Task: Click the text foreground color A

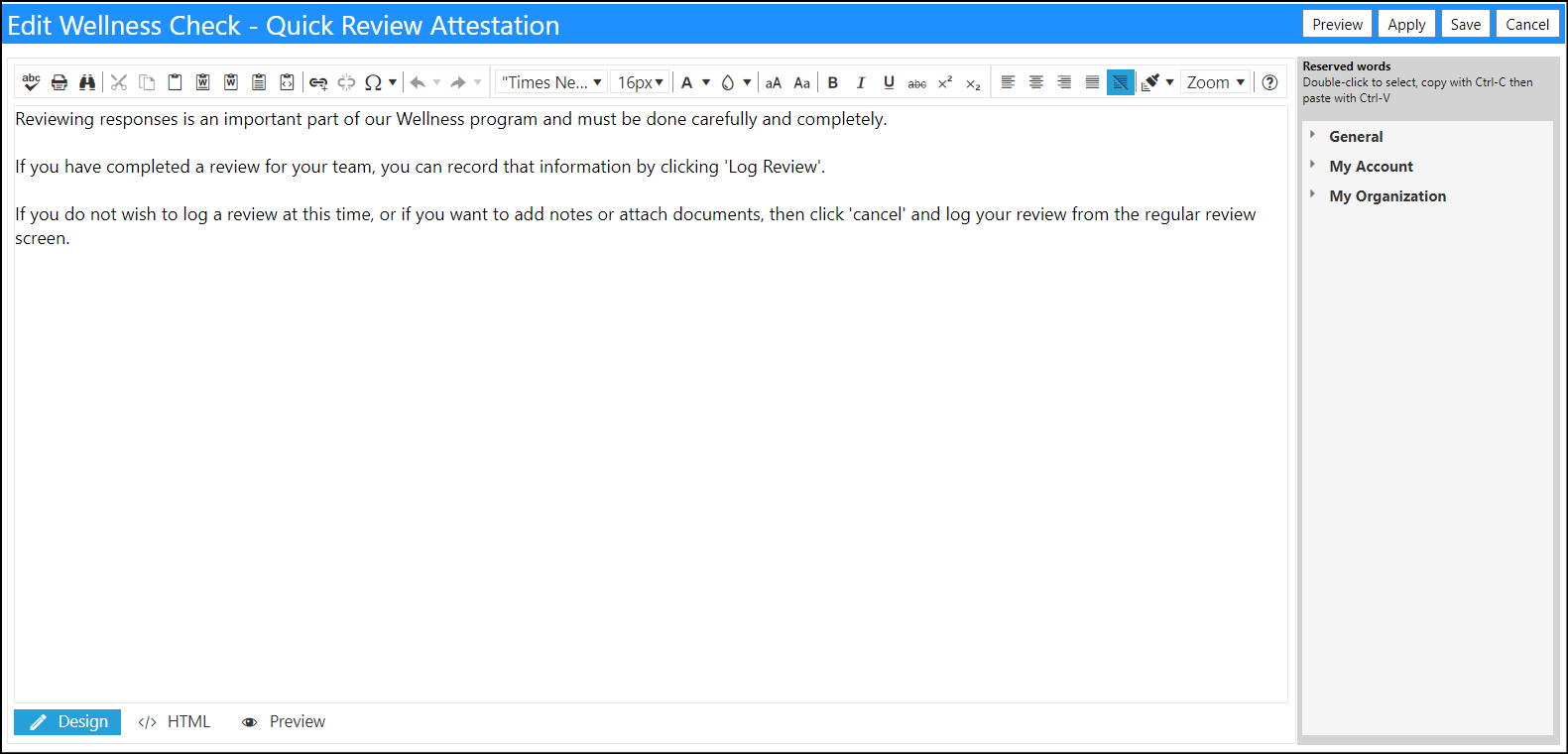Action: tap(686, 82)
